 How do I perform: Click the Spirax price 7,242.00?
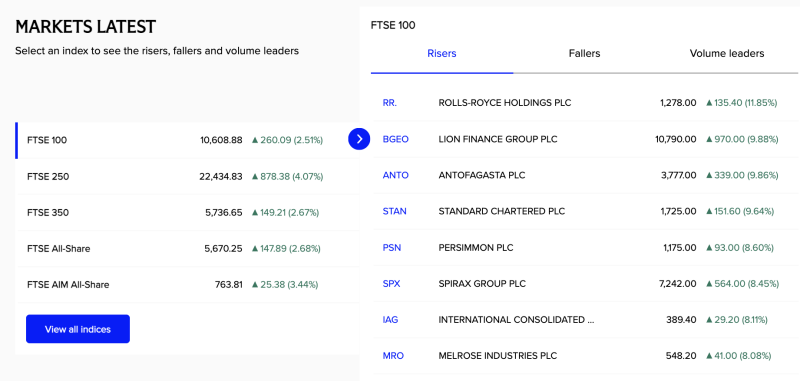click(x=678, y=284)
